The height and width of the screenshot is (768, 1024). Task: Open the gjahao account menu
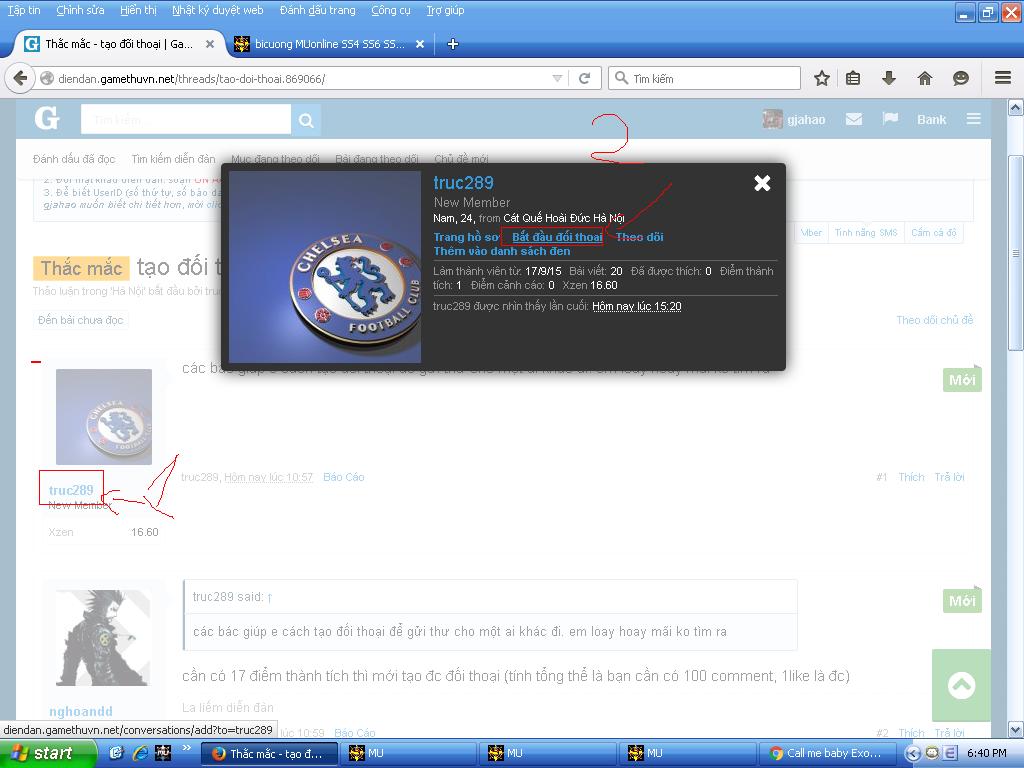coord(795,120)
